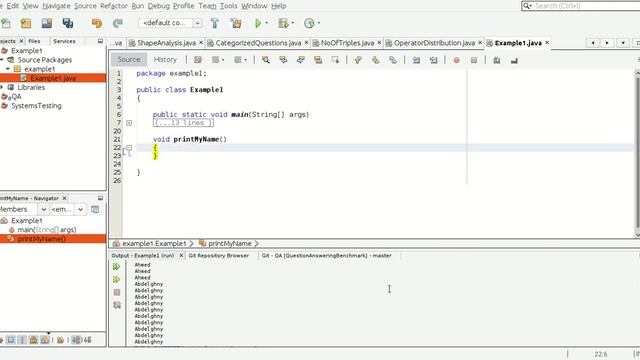This screenshot has width=640, height=360.
Task: Open the Members view dropdown in Navigator
Action: coord(43,209)
